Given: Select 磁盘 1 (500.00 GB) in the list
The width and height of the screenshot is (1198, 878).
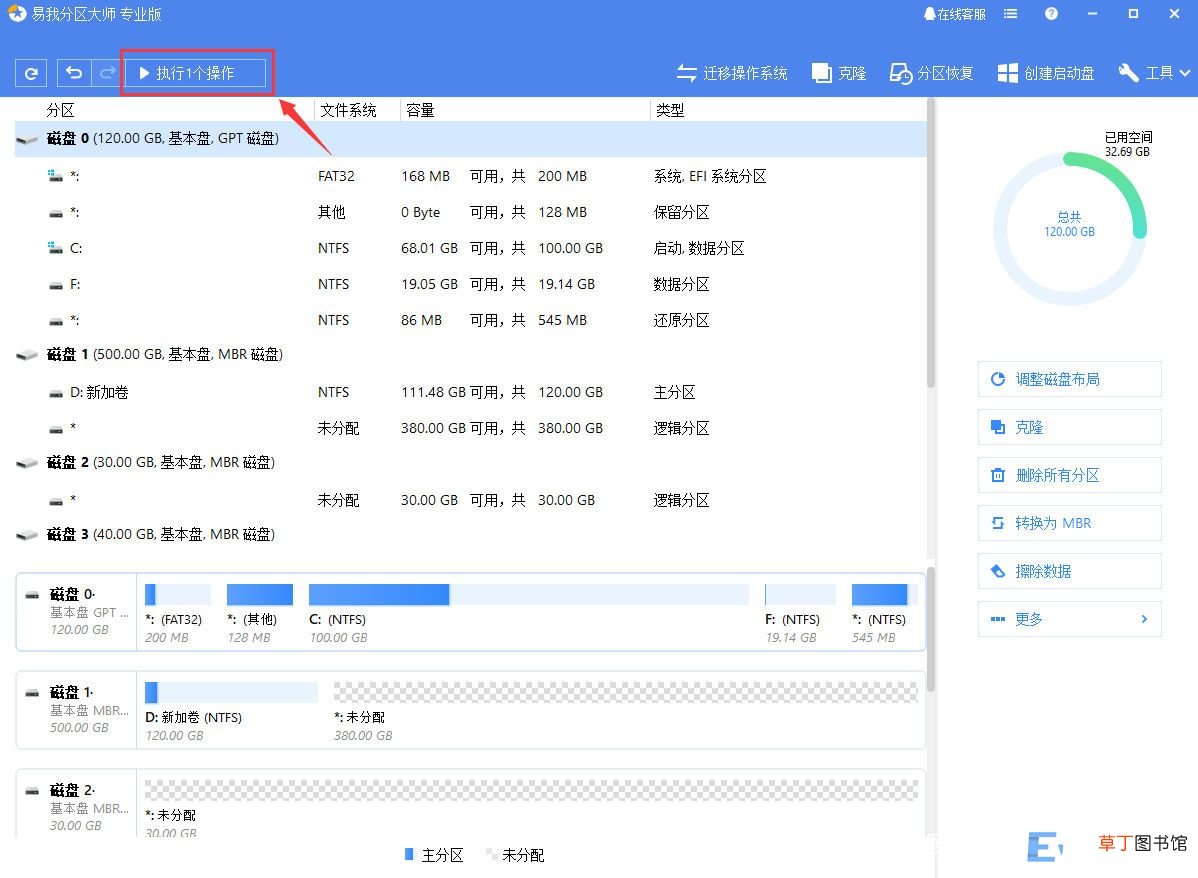Looking at the screenshot, I should pos(471,355).
